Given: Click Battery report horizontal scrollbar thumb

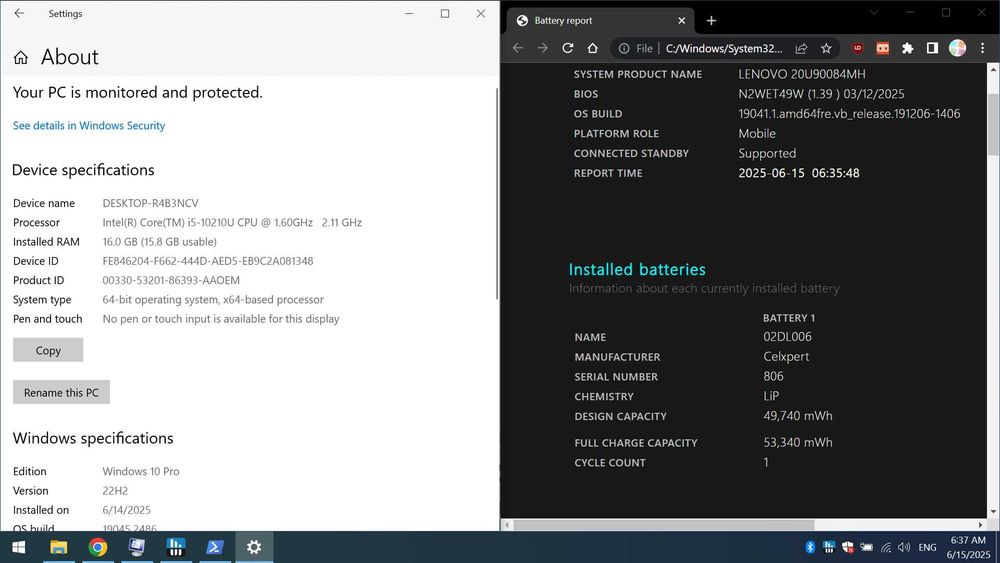Looking at the screenshot, I should pyautogui.click(x=663, y=525).
